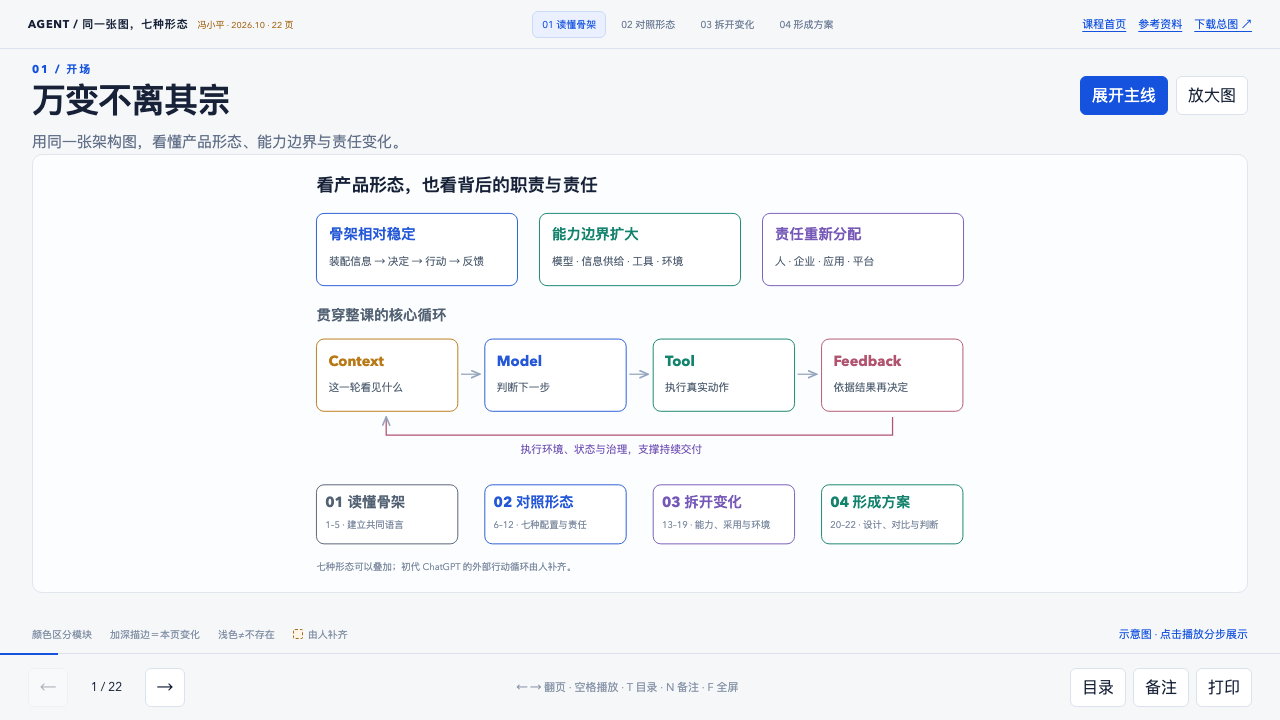1280x720 pixels.
Task: Click the 浅色≠不存在 legend text
Action: [x=246, y=634]
